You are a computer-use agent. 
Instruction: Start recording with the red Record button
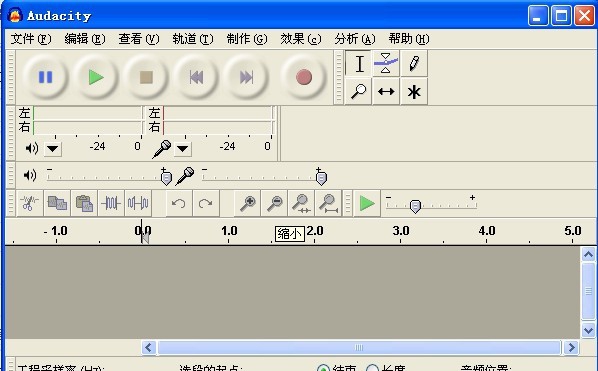pos(304,77)
